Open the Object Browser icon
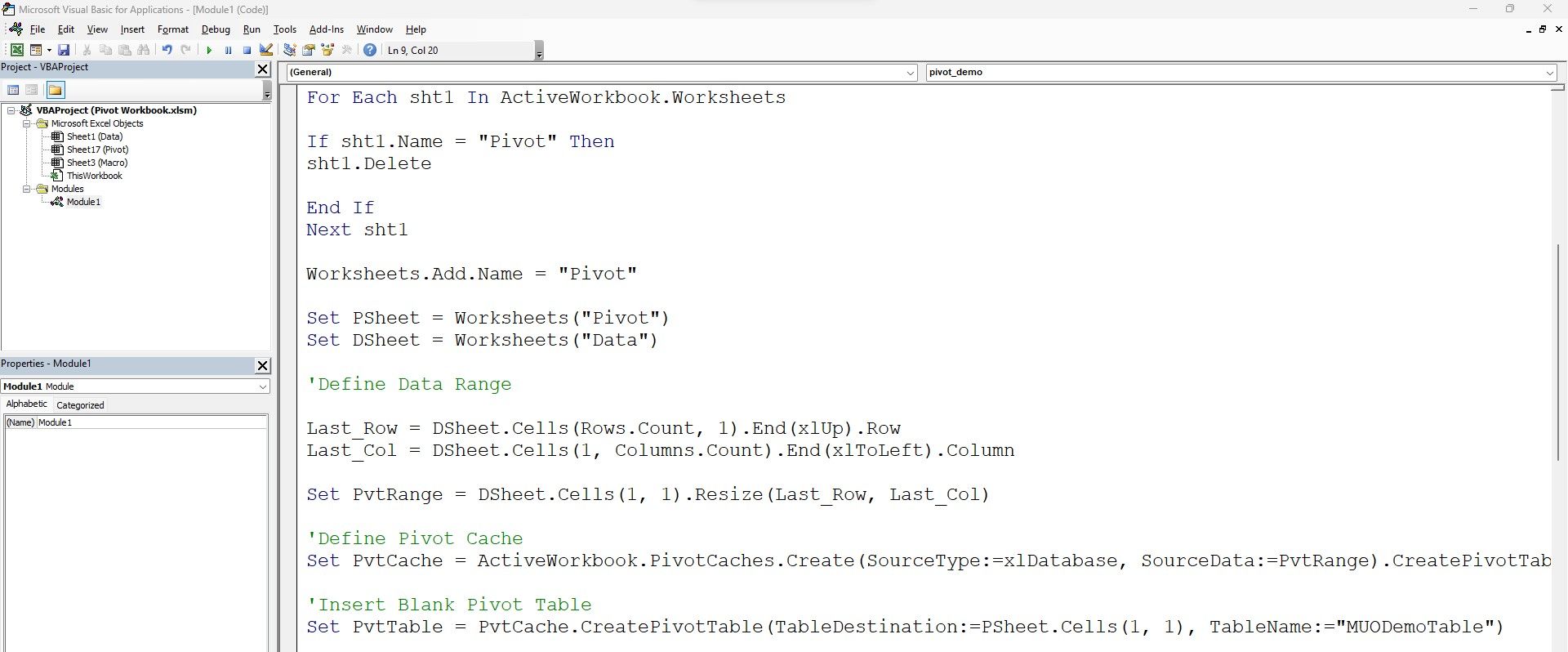 pos(327,50)
